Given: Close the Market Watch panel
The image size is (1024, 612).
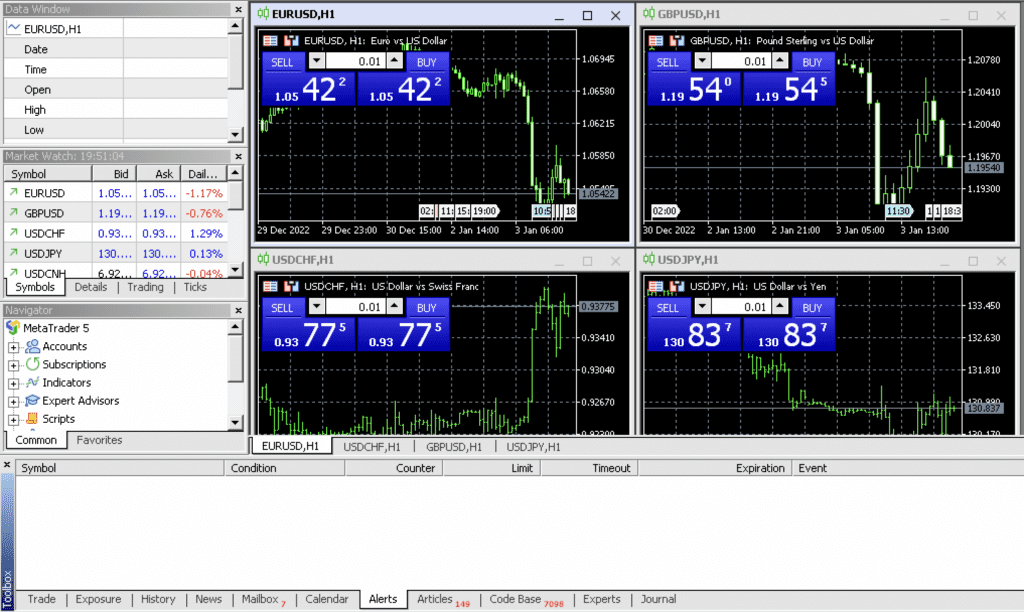Looking at the screenshot, I should tap(238, 156).
